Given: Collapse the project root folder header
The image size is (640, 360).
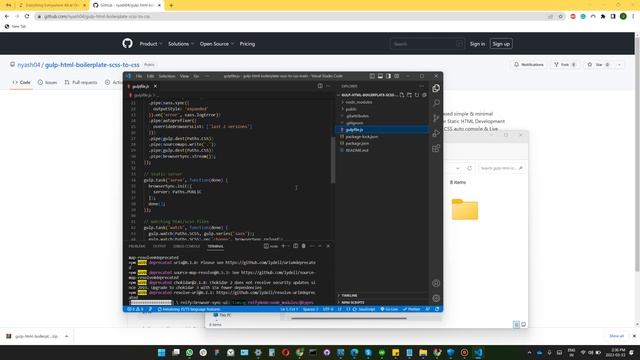Looking at the screenshot, I should point(367,95).
